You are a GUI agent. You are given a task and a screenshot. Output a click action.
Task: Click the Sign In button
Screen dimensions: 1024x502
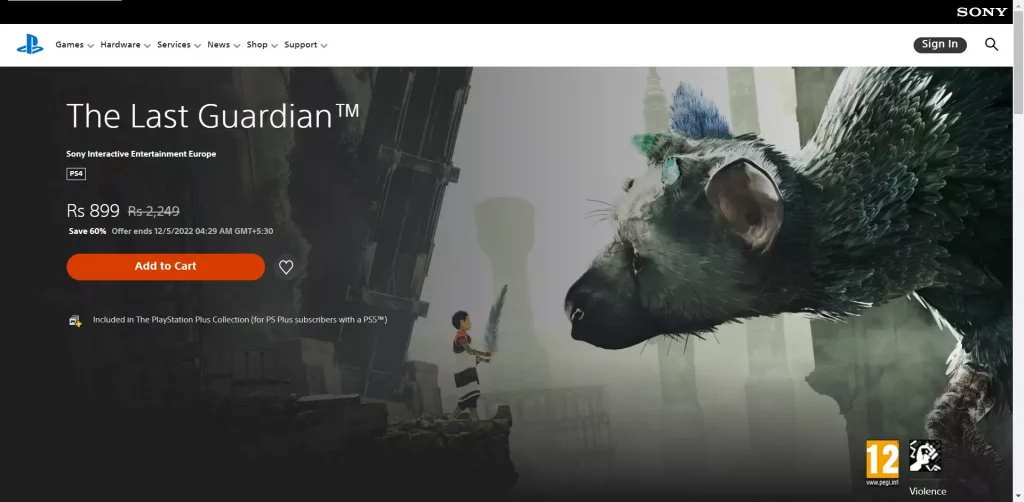pos(940,44)
